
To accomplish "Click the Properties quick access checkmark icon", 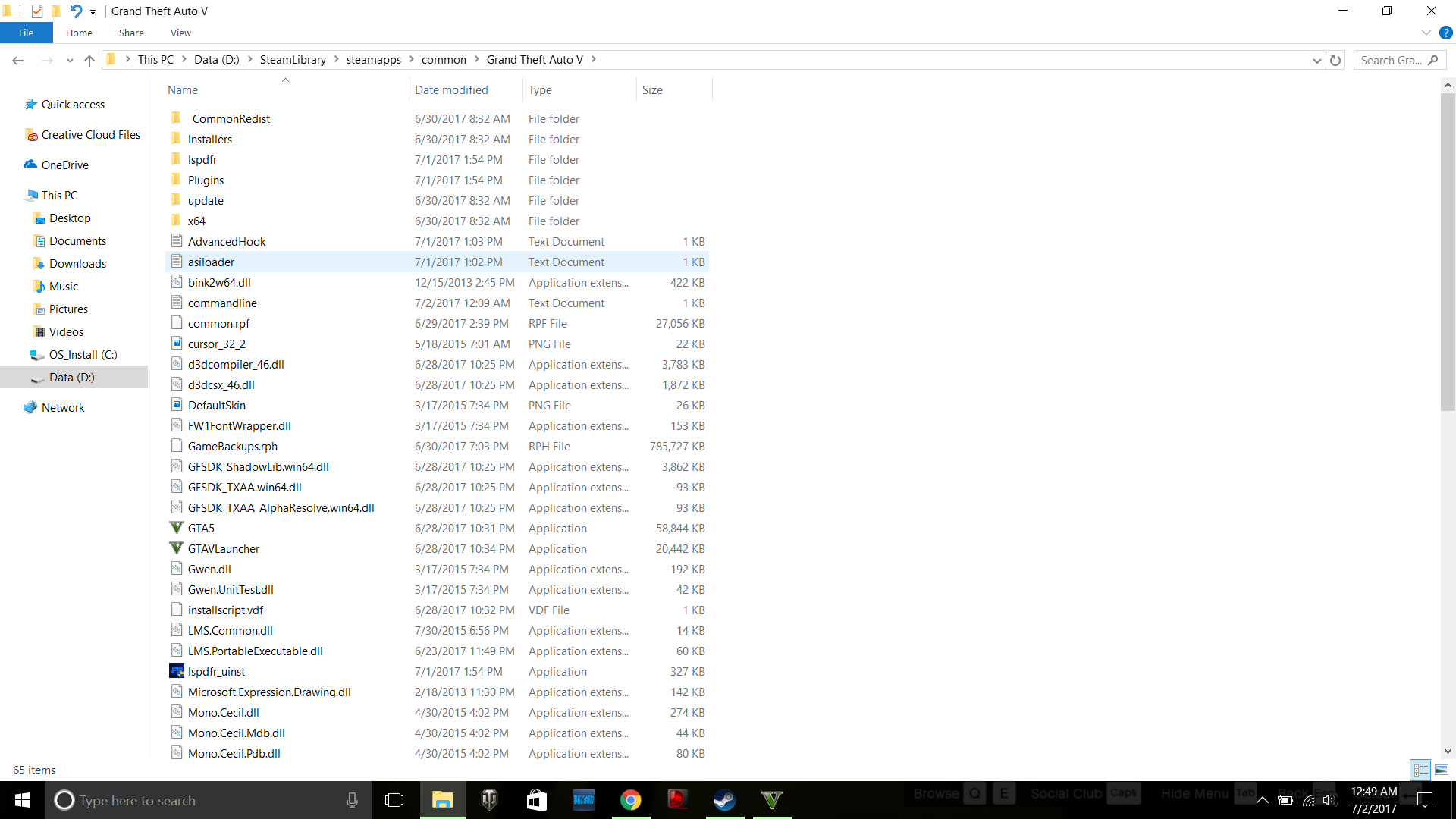I will pos(37,11).
